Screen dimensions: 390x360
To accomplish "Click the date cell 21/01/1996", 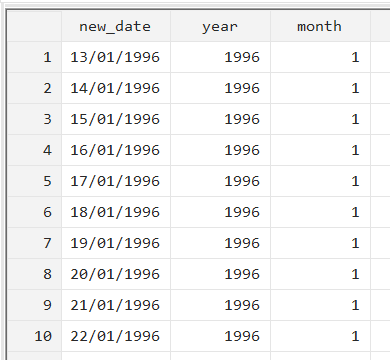I will (116, 305).
